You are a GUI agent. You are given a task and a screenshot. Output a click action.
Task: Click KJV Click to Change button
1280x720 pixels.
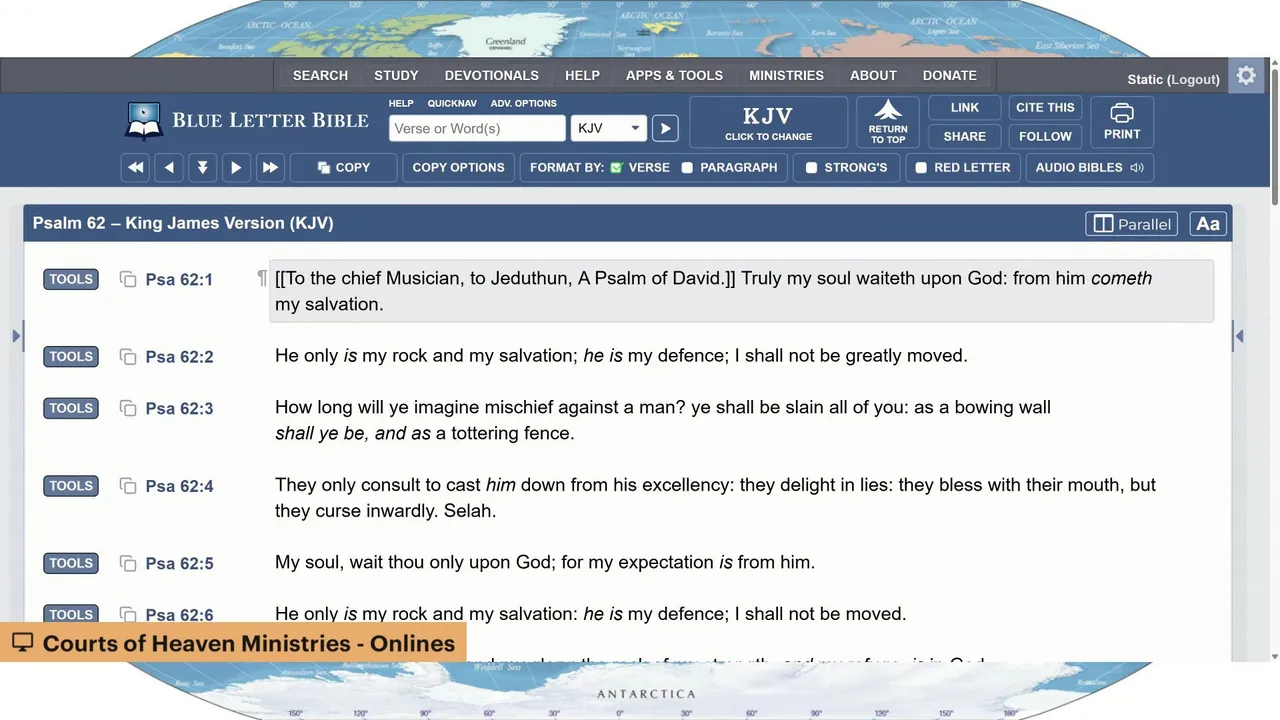tap(768, 122)
